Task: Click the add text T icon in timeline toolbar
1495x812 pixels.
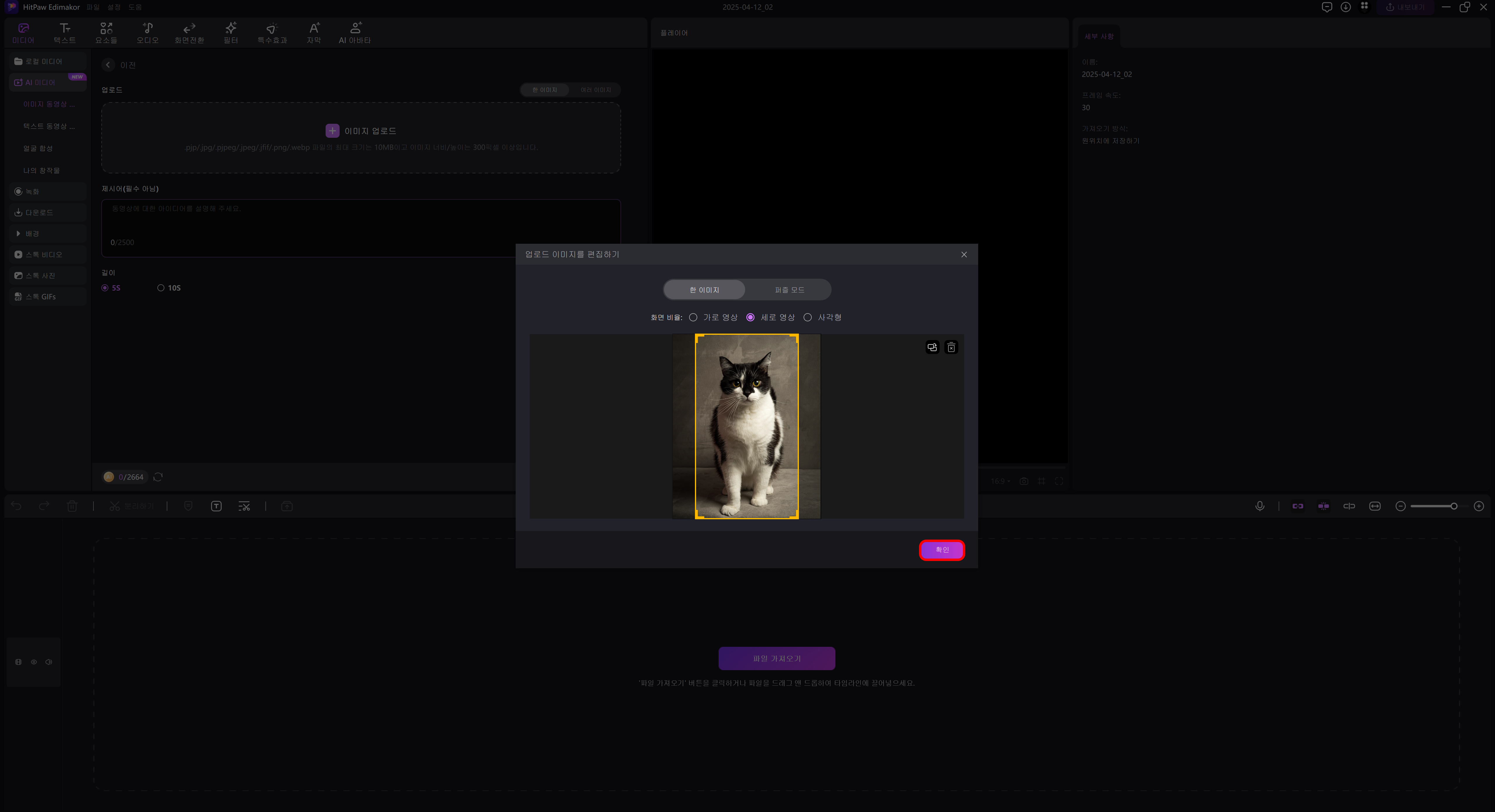Action: point(216,506)
